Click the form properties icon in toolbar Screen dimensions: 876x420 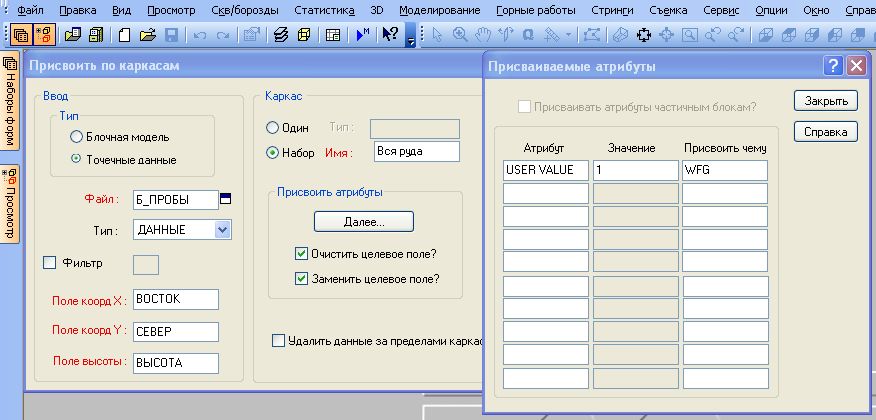tap(252, 35)
